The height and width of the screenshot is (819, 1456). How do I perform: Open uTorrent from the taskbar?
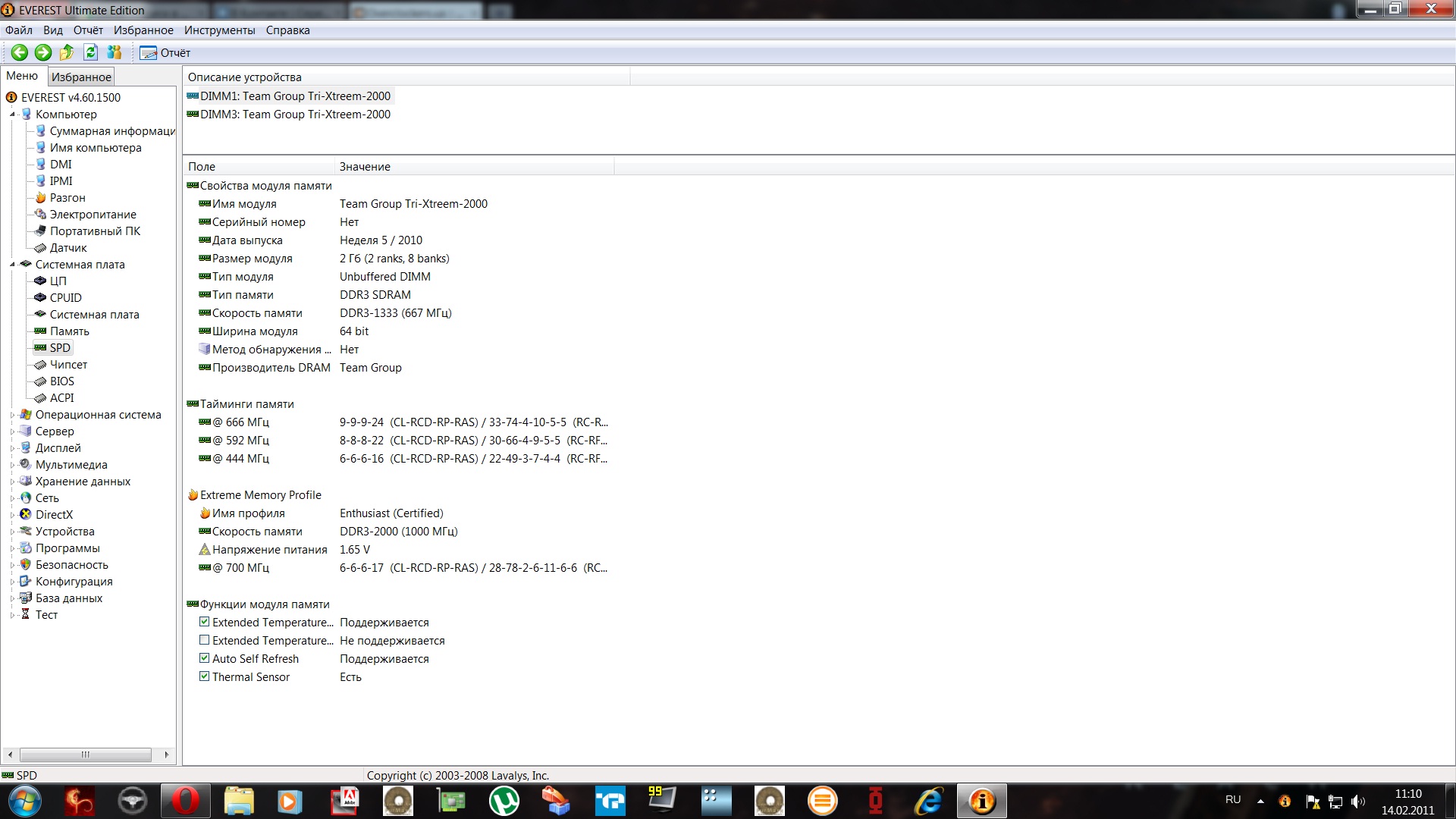point(504,801)
